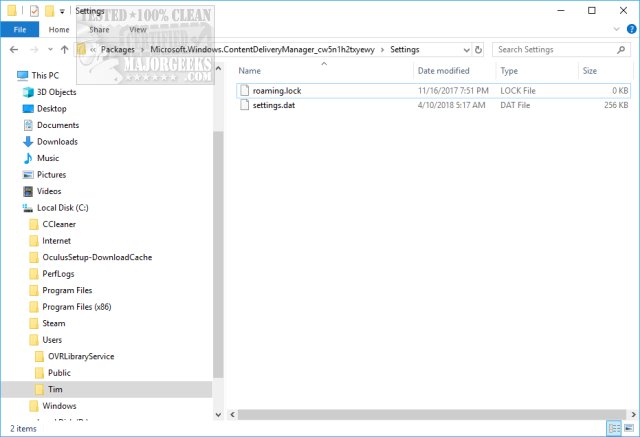This screenshot has height=437, width=640.
Task: Open Downloads in the sidebar
Action: (57, 142)
